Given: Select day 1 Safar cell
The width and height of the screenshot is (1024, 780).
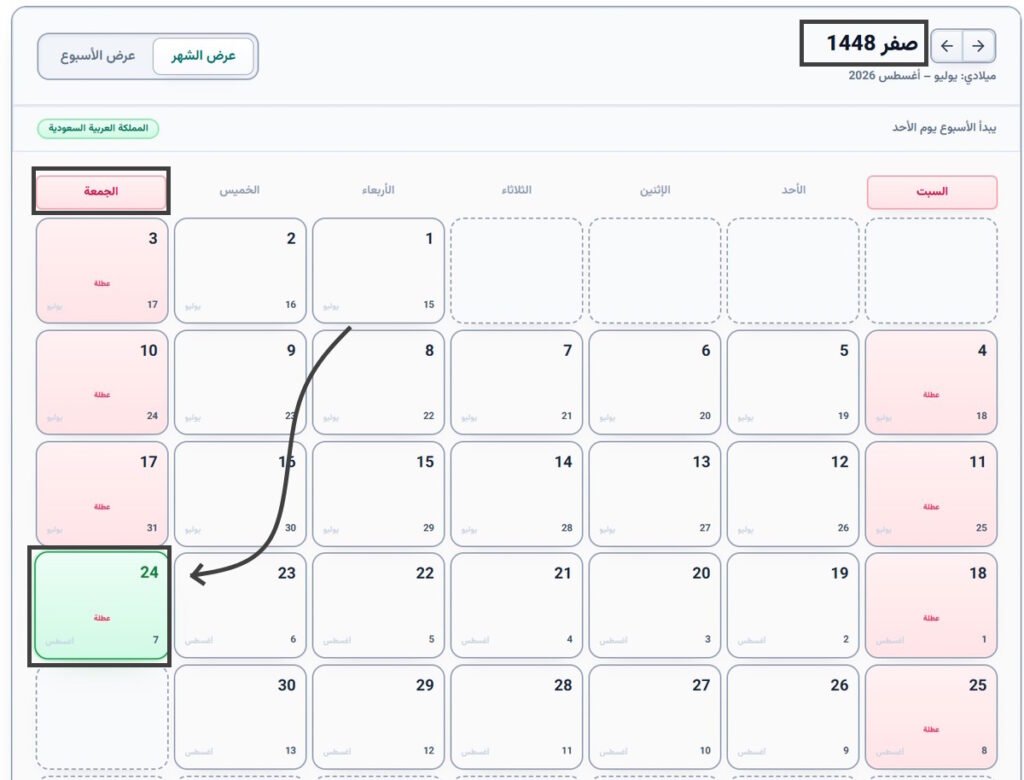Looking at the screenshot, I should coord(378,270).
